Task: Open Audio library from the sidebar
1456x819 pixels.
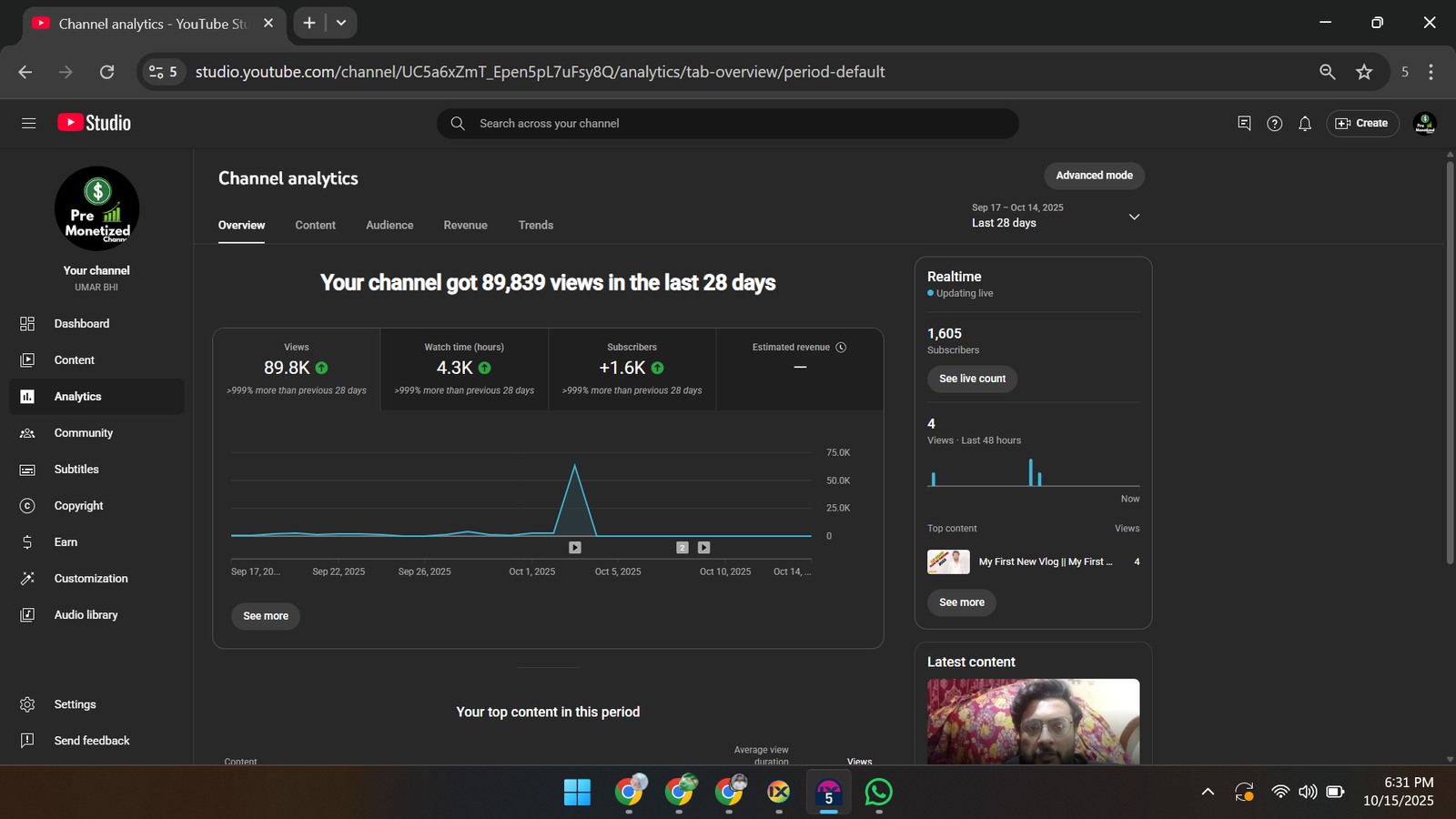Action: (86, 615)
